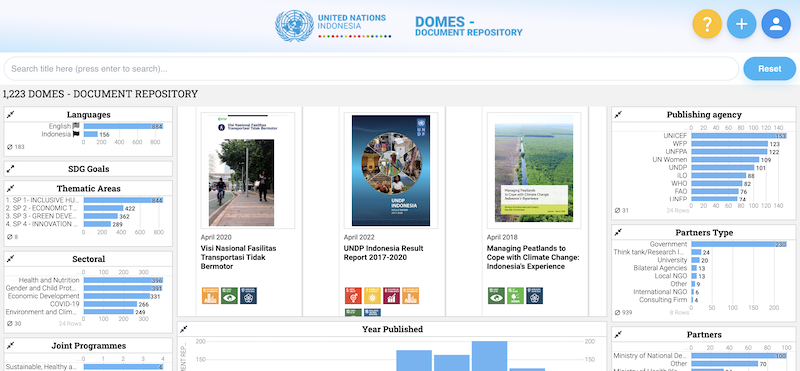Filter by the English language bar
Screen dimensions: 800x371
pos(123,126)
